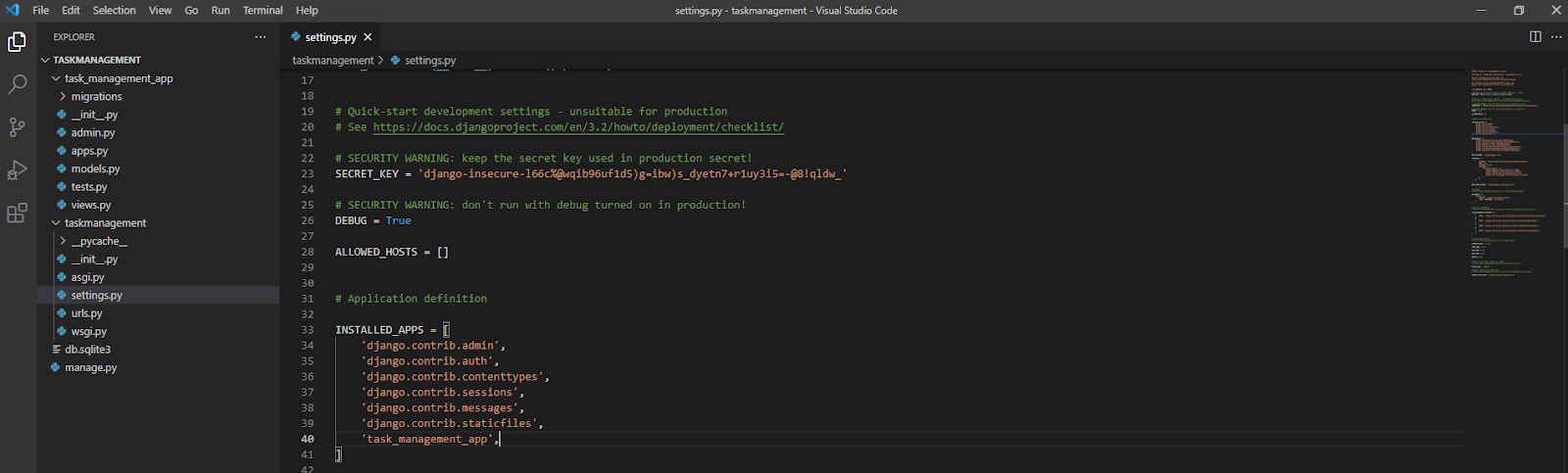1568x473 pixels.
Task: Click line number 23 in the gutter
Action: (308, 173)
